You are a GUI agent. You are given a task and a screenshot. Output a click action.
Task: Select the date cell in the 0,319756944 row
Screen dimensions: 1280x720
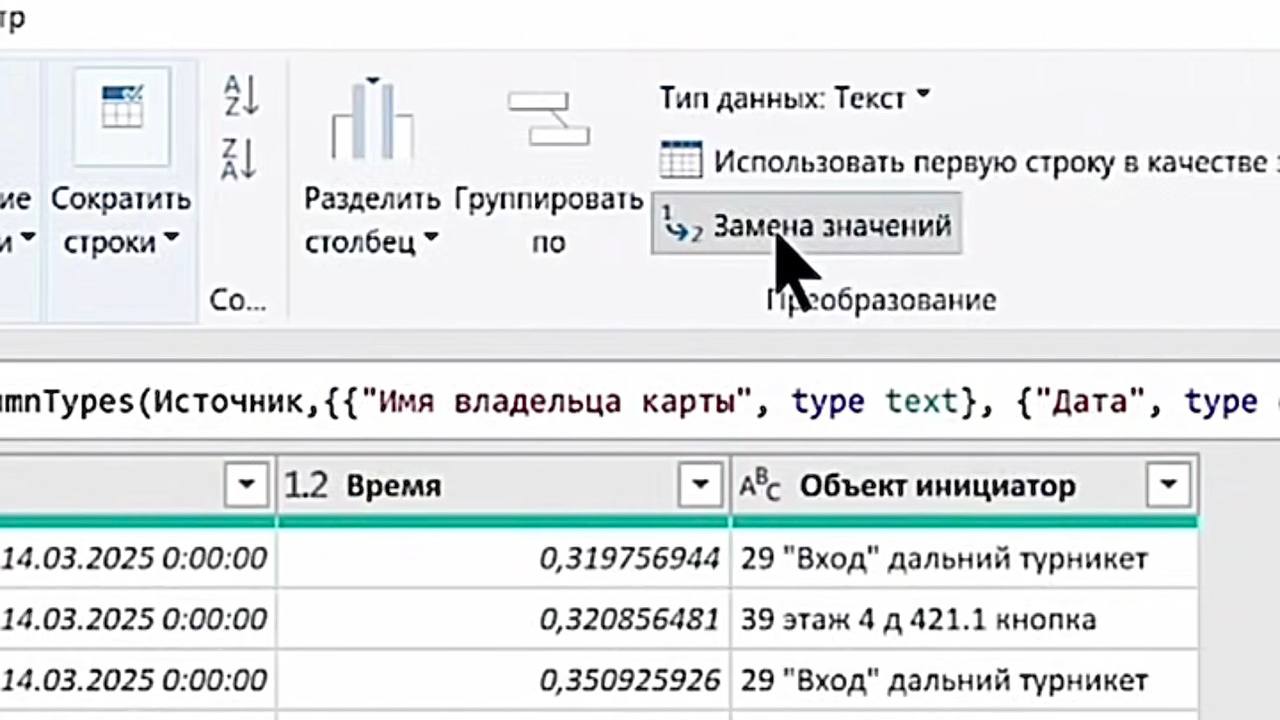pyautogui.click(x=137, y=558)
